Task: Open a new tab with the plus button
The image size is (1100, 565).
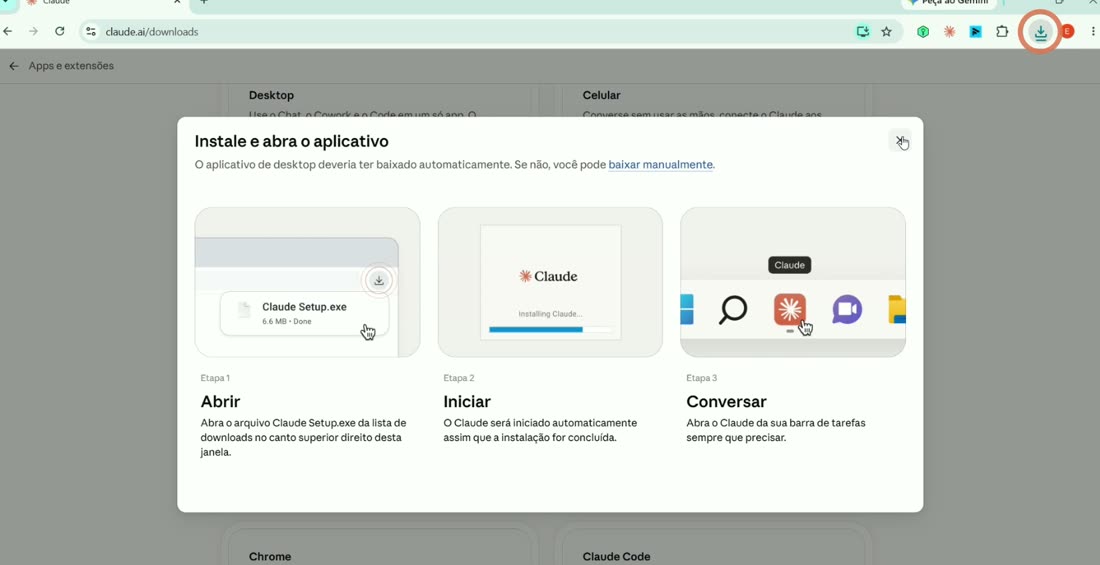Action: point(203,3)
